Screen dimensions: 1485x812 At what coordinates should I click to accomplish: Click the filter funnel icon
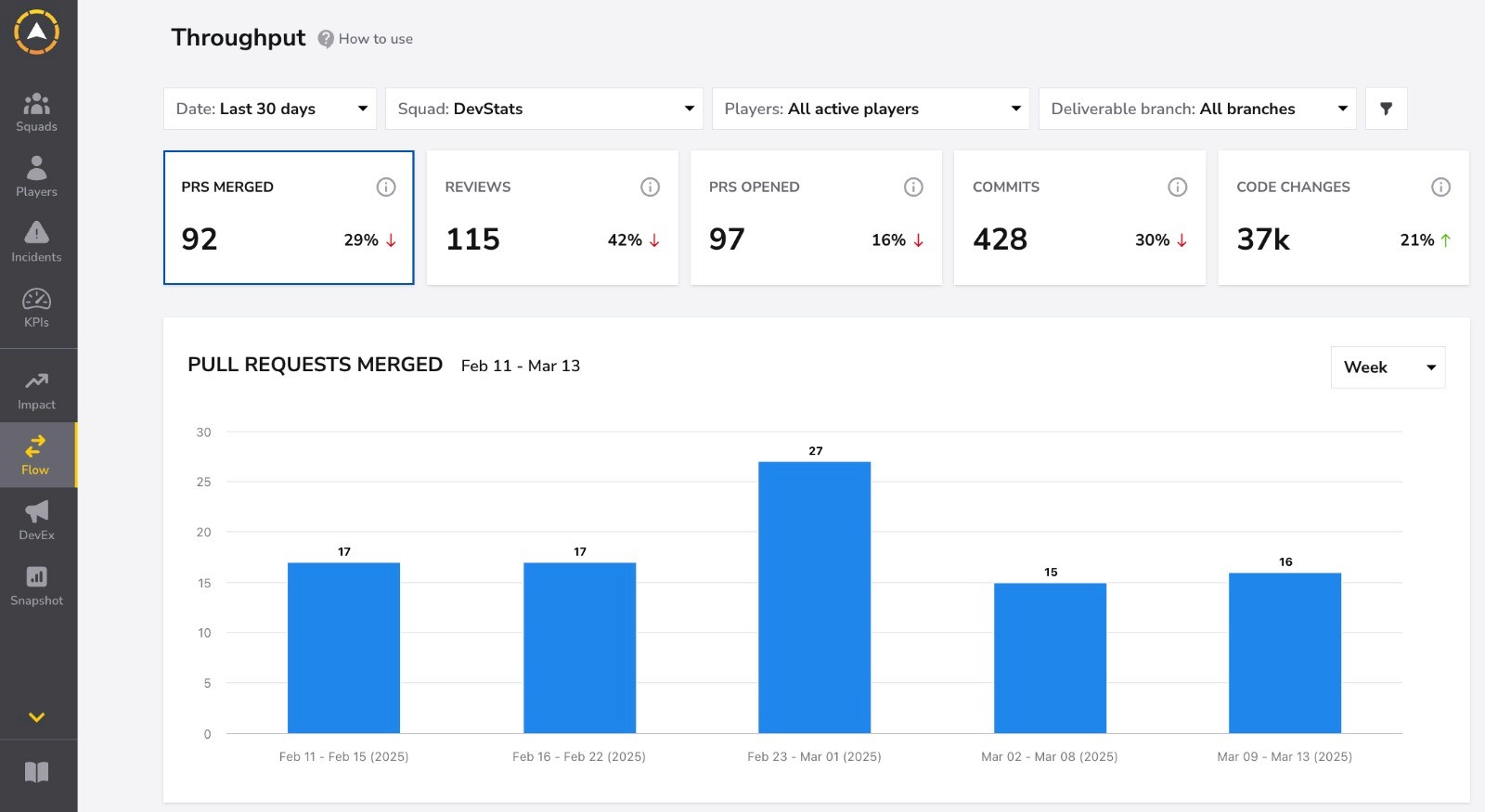point(1386,109)
